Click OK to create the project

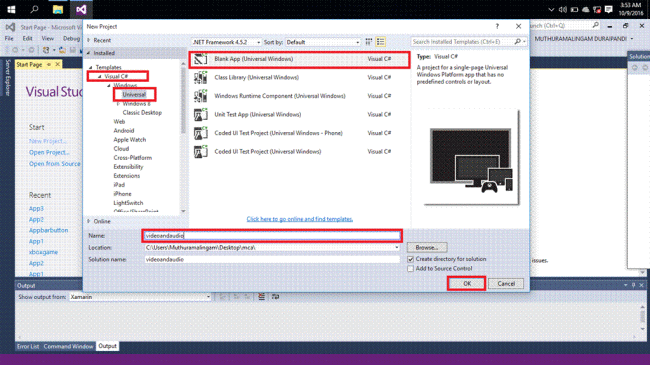click(467, 284)
